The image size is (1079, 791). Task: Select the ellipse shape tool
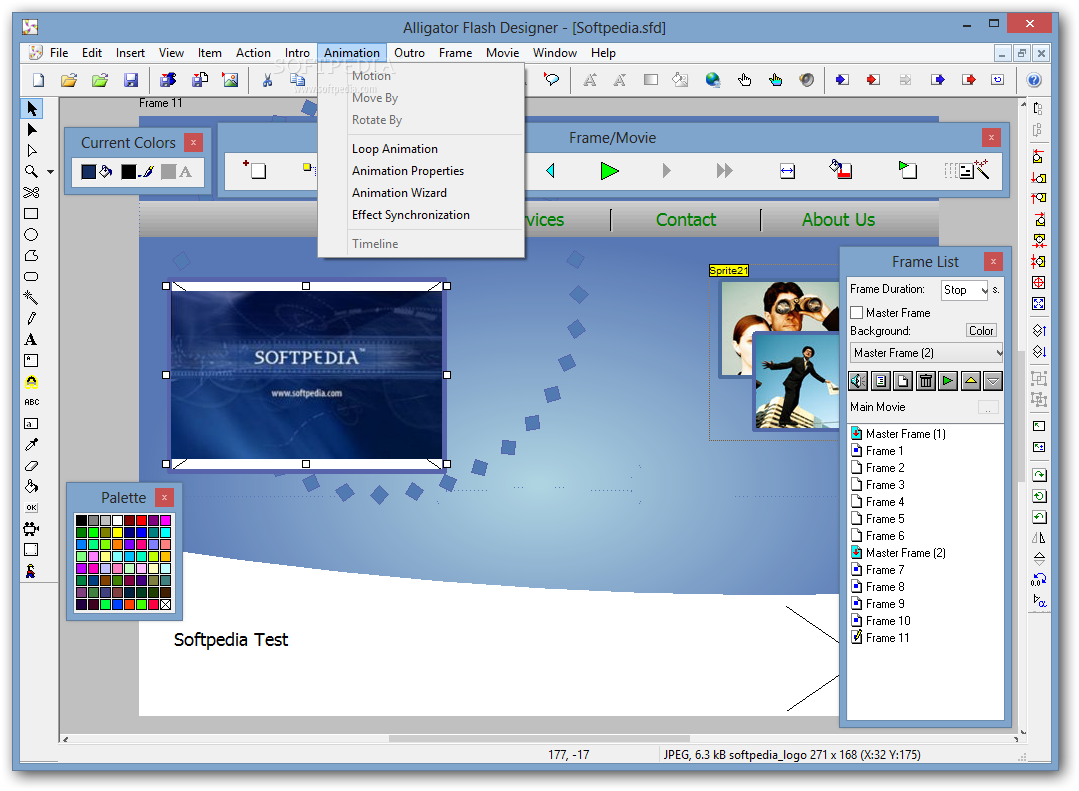pyautogui.click(x=31, y=235)
